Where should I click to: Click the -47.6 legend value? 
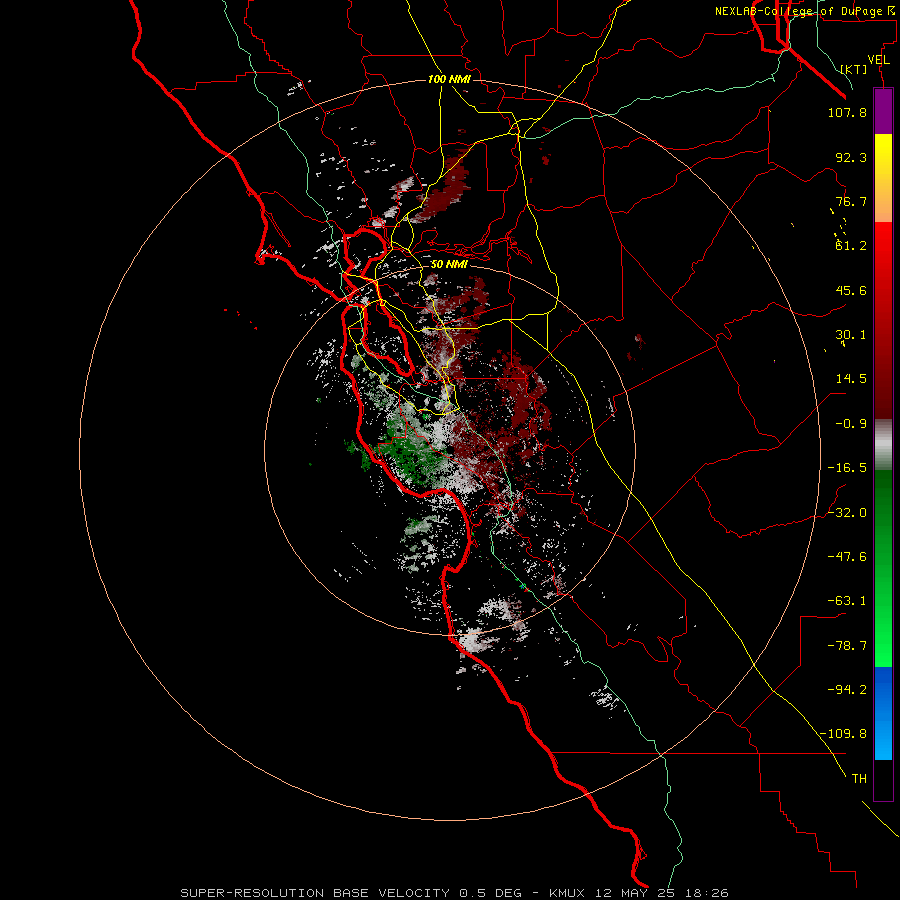(847, 557)
